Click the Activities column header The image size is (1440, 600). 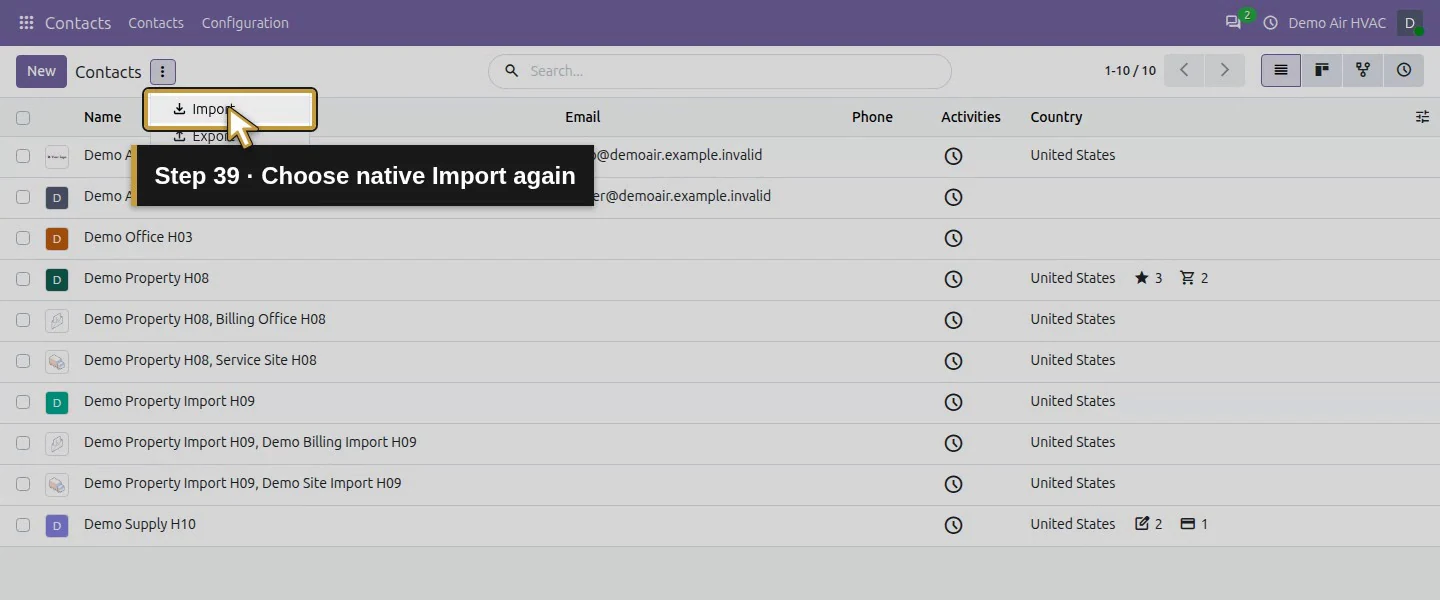coord(970,117)
